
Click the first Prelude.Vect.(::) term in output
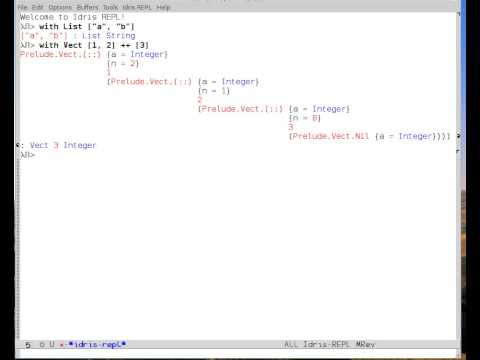(60, 54)
